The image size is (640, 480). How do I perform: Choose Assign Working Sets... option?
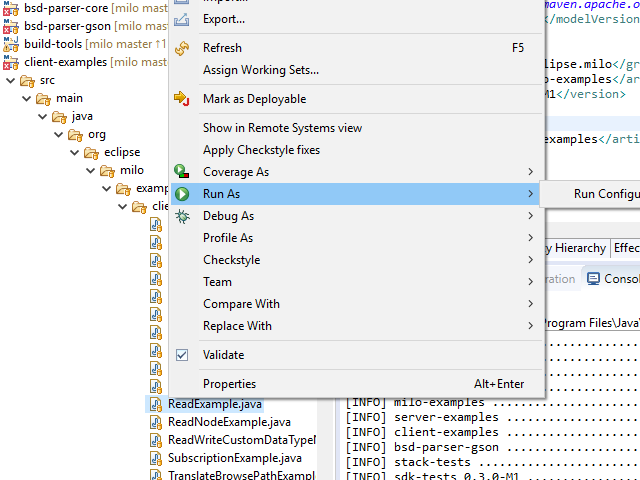click(x=260, y=70)
